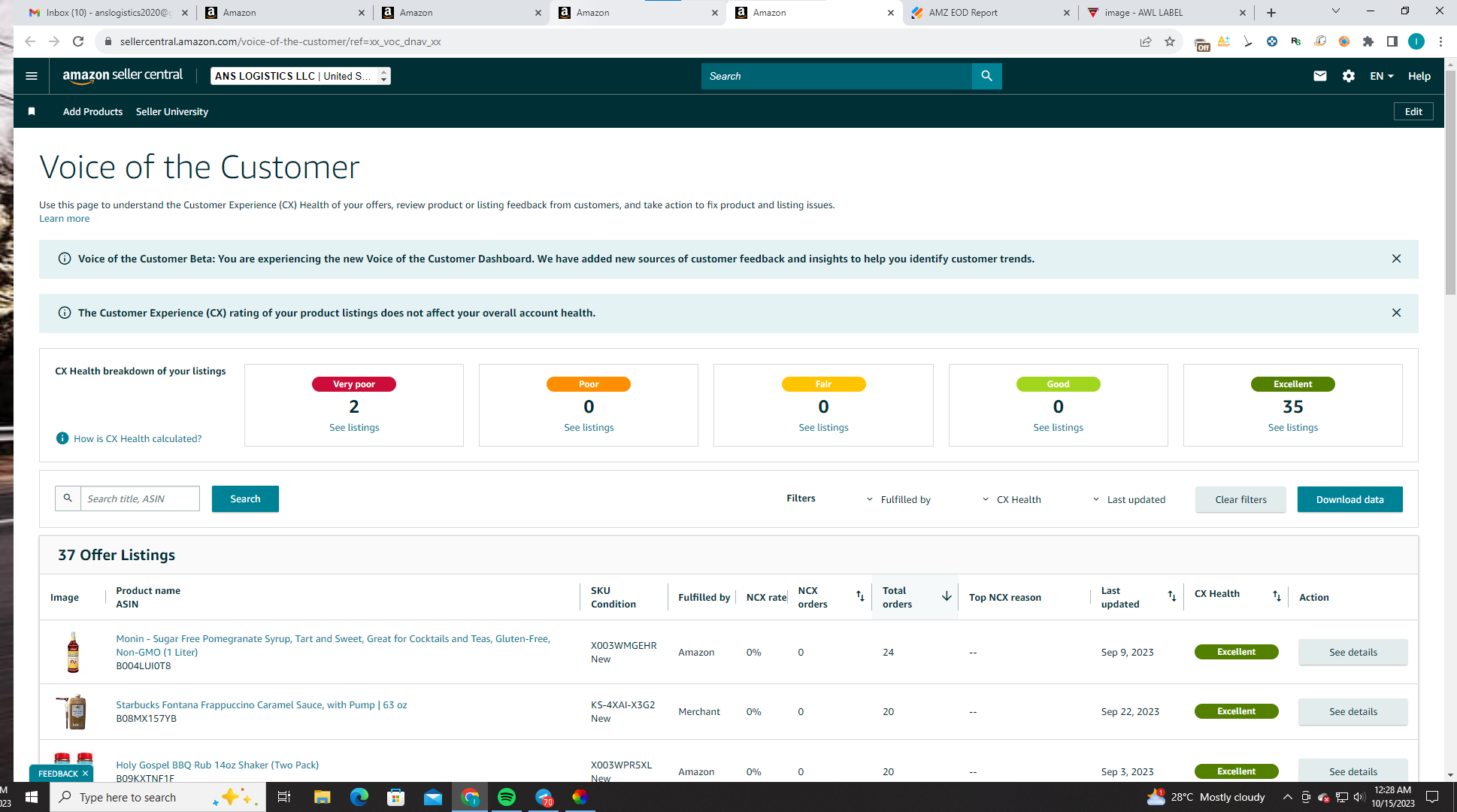Open the Mail app from taskbar
This screenshot has height=812, width=1457.
point(433,797)
